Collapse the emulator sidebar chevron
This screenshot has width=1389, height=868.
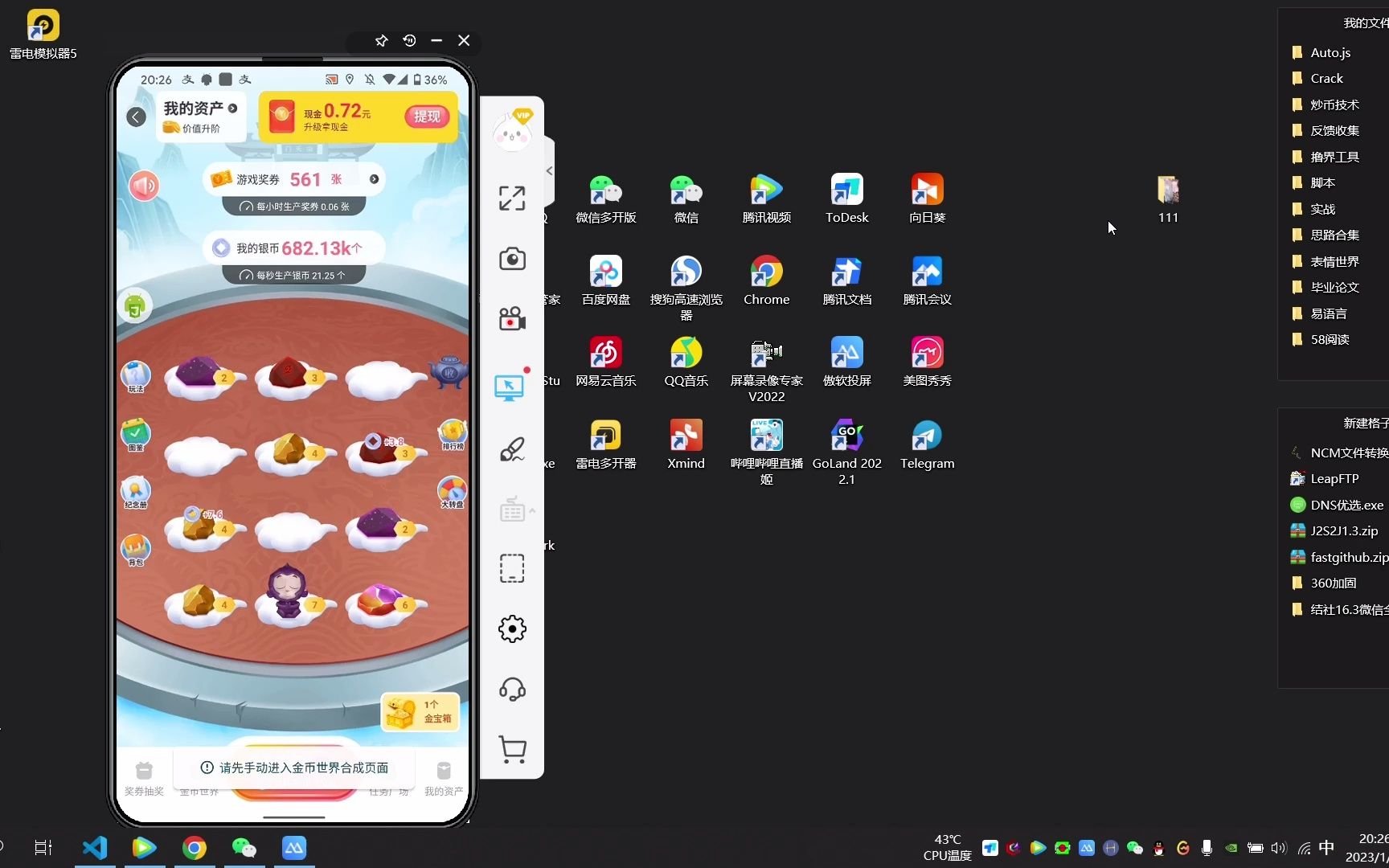[x=550, y=170]
